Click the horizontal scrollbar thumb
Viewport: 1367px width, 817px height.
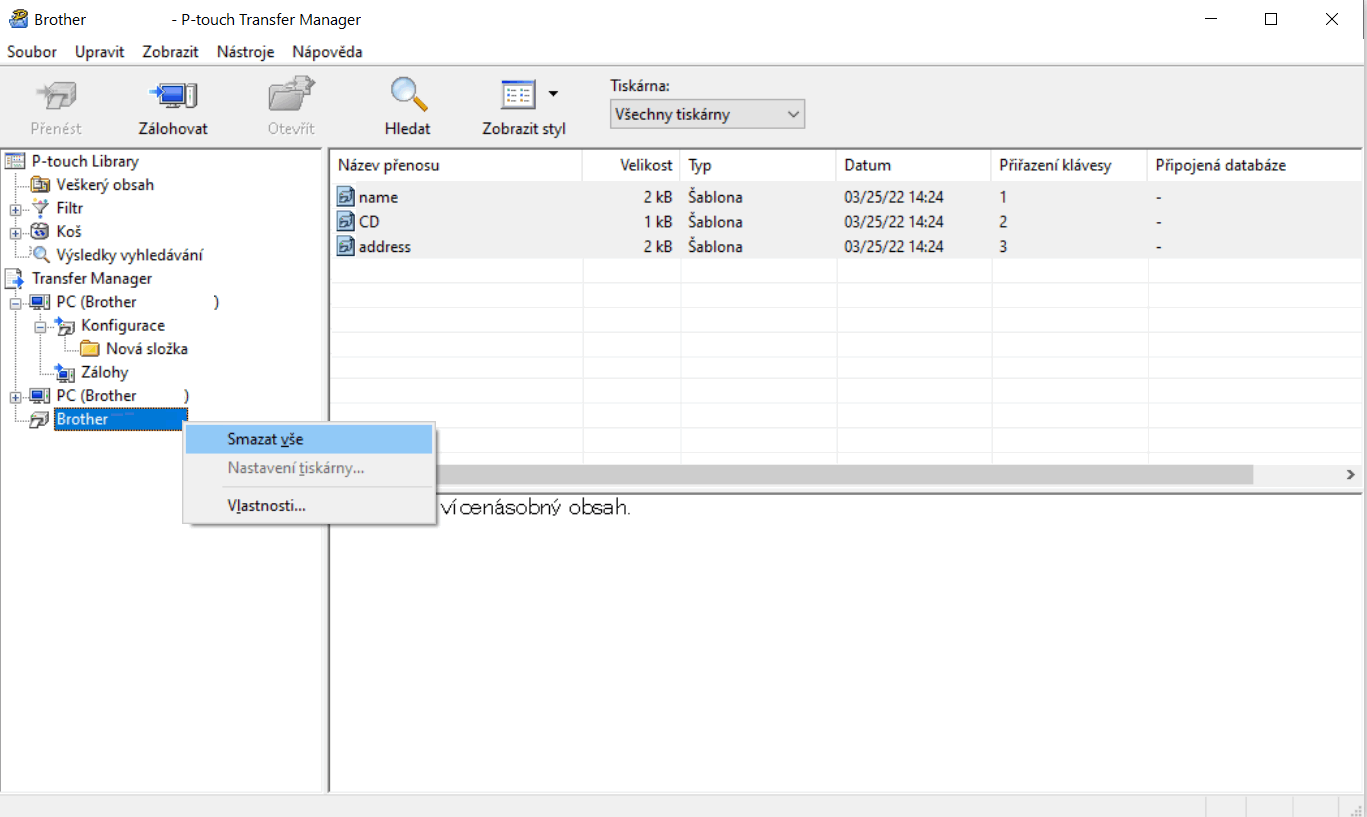843,474
